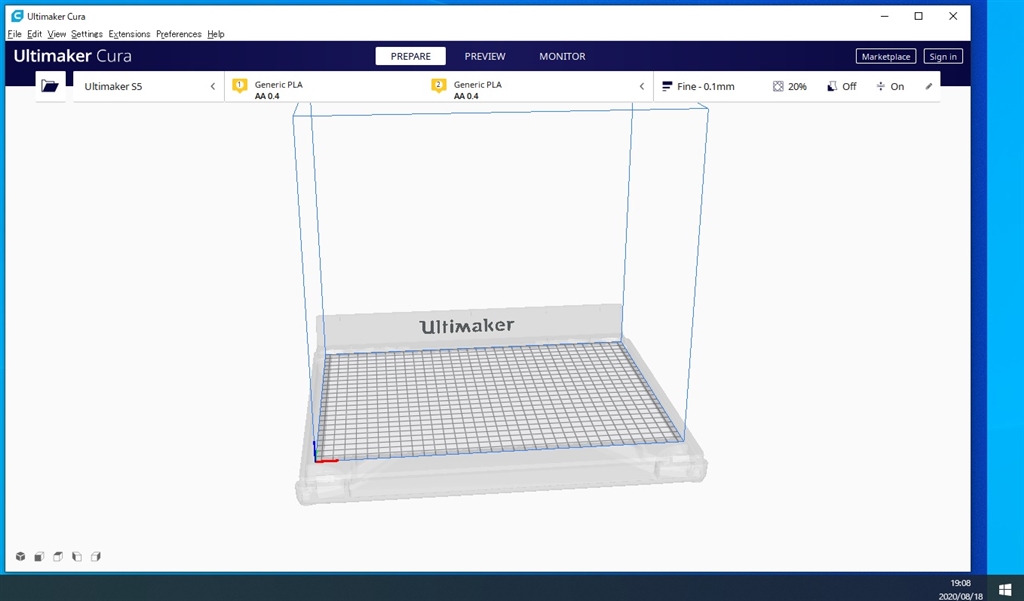This screenshot has height=601, width=1024.
Task: Open the Edit menu
Action: click(x=35, y=34)
